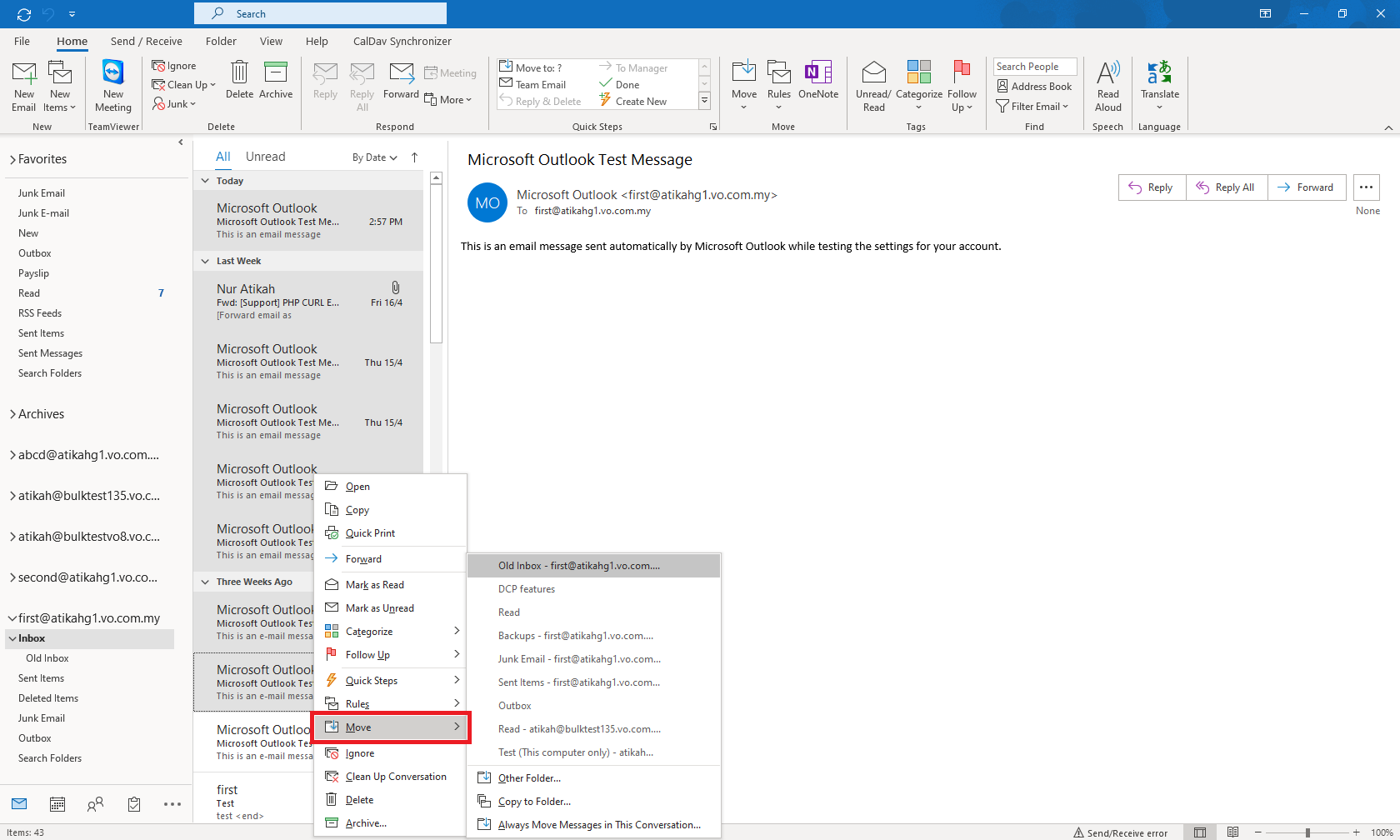The height and width of the screenshot is (840, 1400).
Task: Open the Send / Receive ribbon tab
Action: tap(146, 41)
